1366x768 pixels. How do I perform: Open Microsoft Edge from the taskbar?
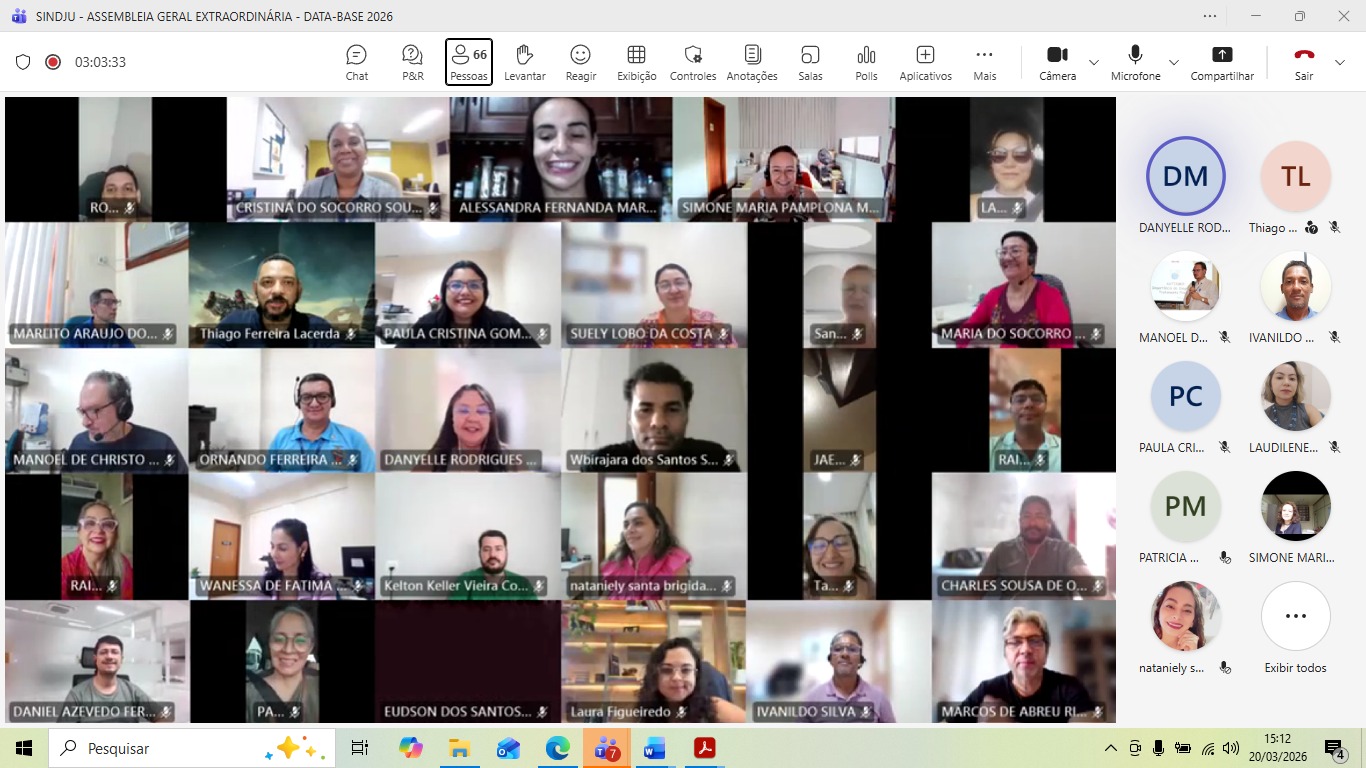pyautogui.click(x=557, y=748)
